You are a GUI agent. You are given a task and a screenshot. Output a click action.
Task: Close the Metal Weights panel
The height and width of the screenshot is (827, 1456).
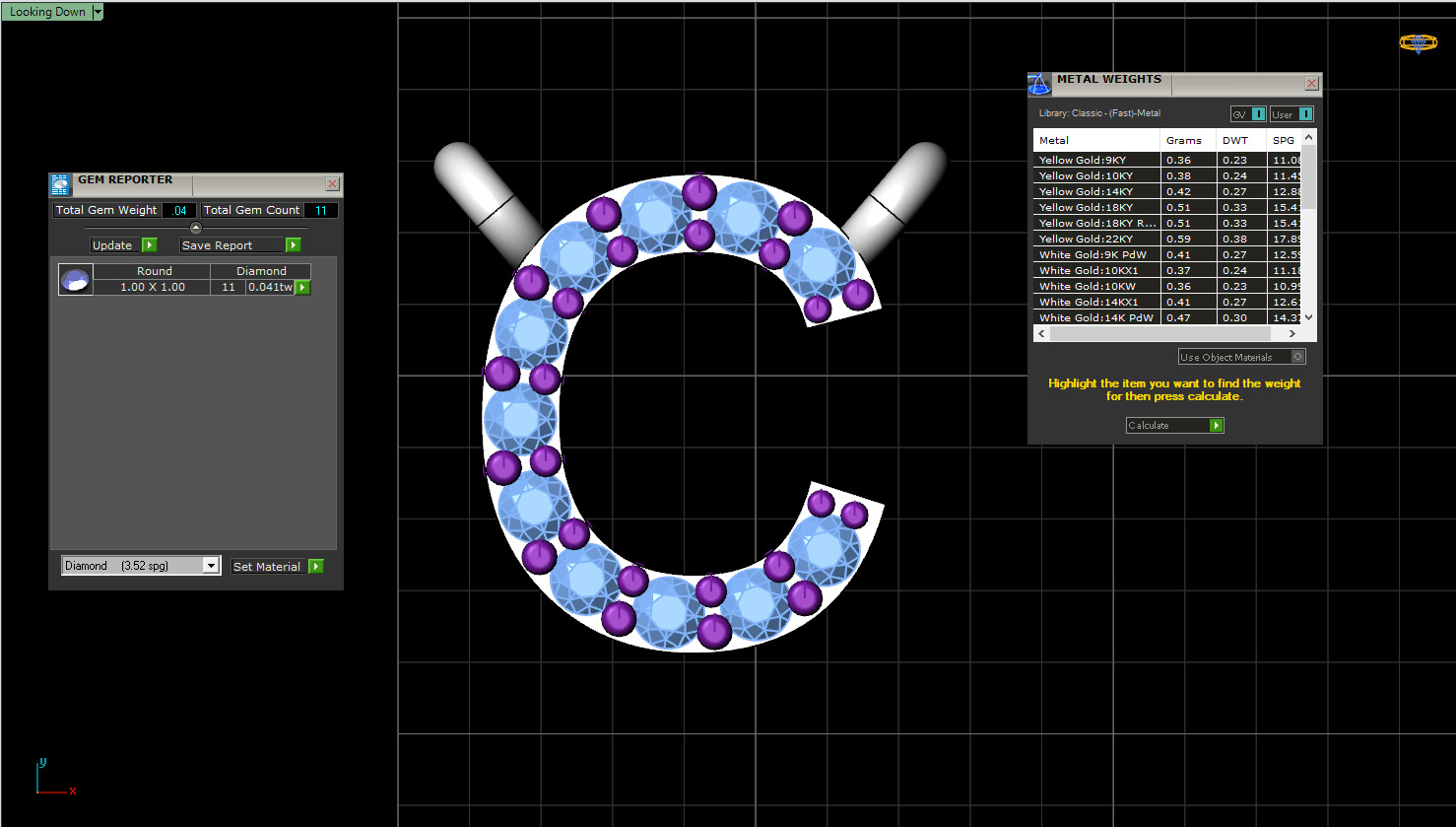coord(1311,84)
